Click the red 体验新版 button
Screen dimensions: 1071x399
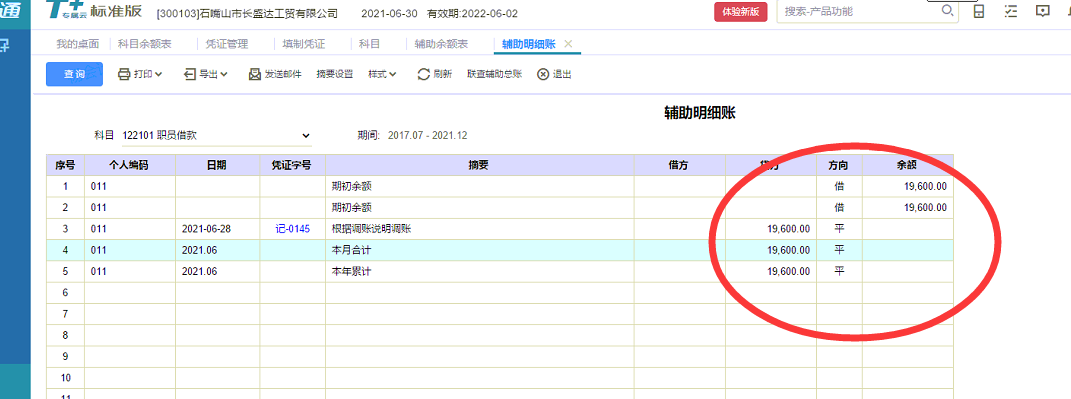[x=741, y=12]
